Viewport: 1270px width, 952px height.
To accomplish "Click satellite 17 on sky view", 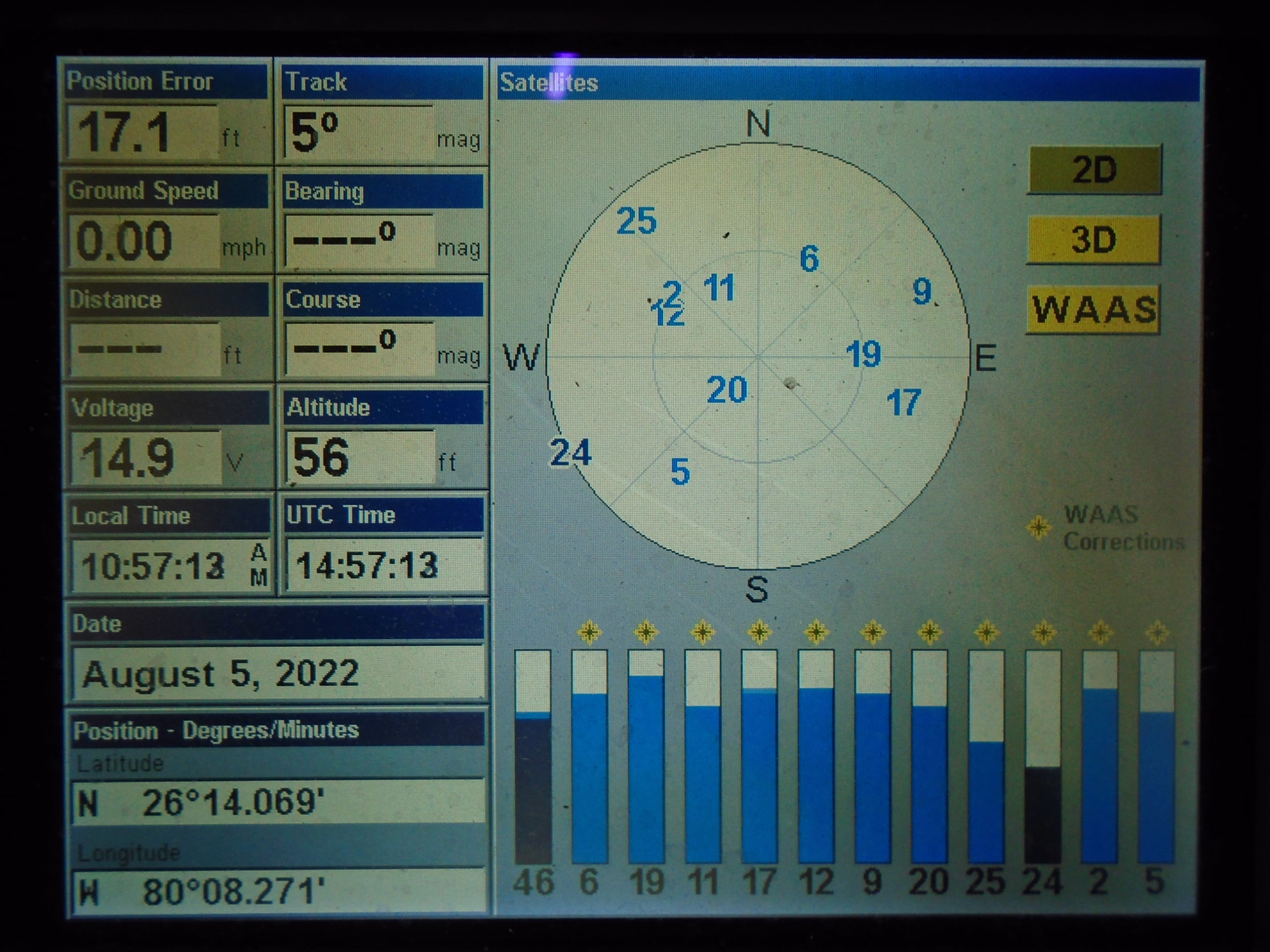I will pyautogui.click(x=904, y=402).
